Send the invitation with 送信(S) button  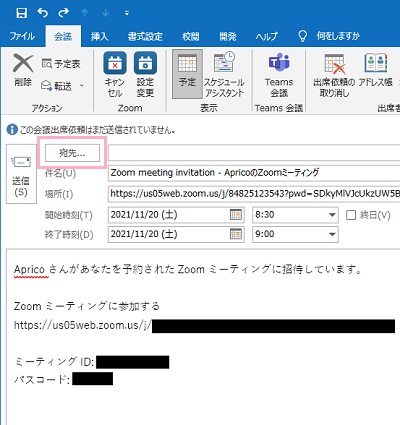coord(21,174)
